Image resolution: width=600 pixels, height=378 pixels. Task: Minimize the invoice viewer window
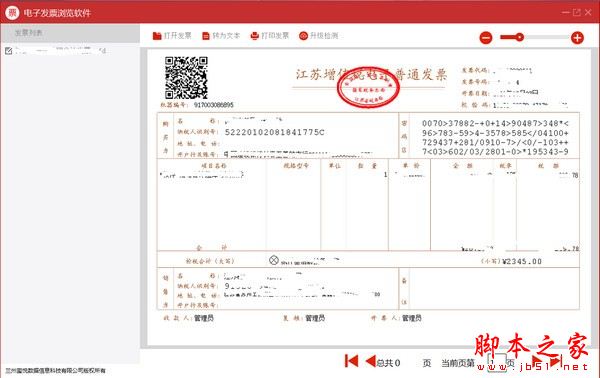566,13
